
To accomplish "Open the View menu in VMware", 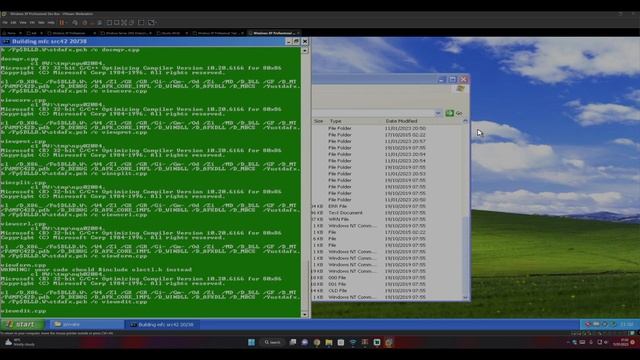I will coord(23,22).
